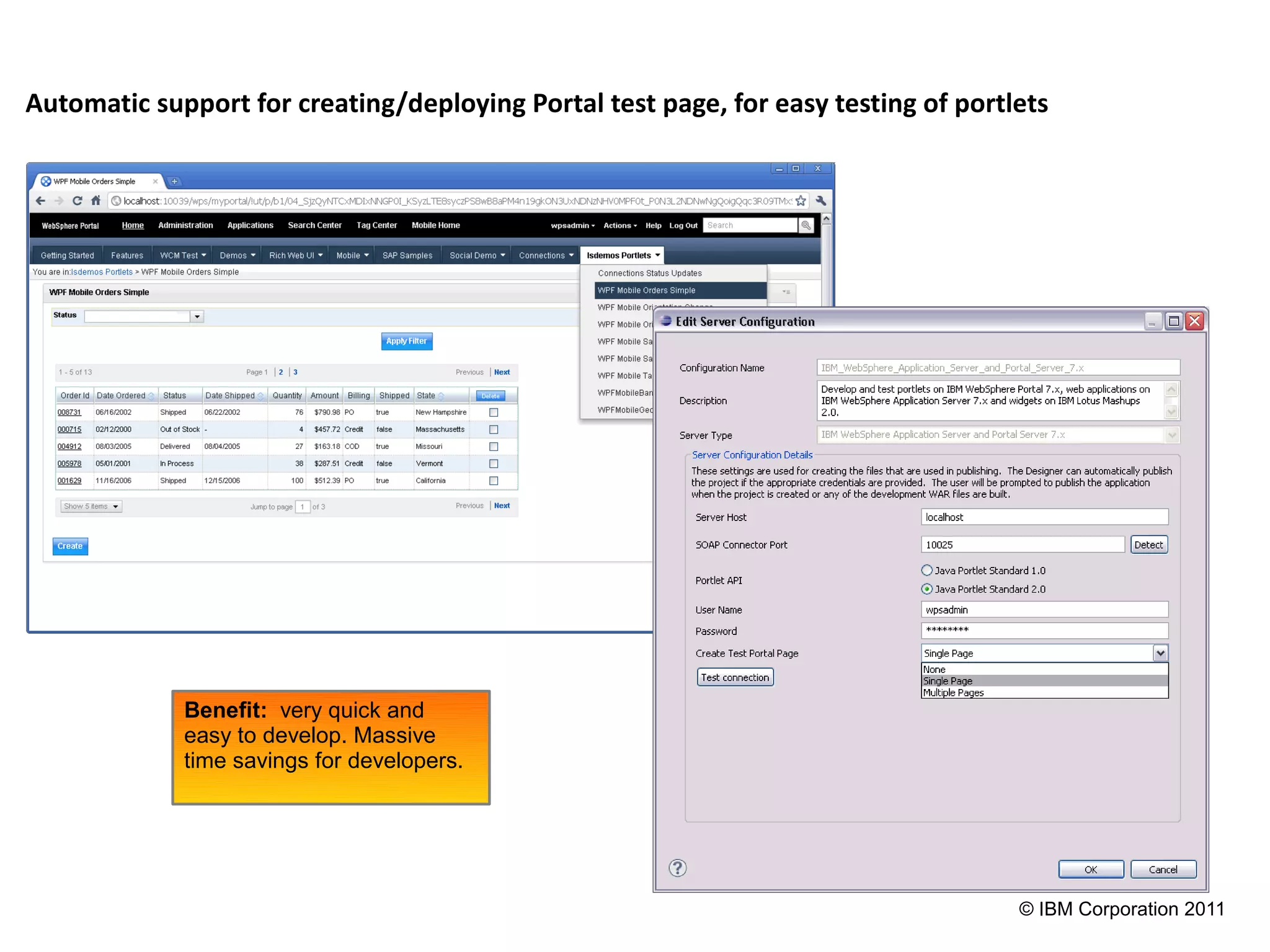
Task: Click the Date Shipped sort icon
Action: point(260,396)
